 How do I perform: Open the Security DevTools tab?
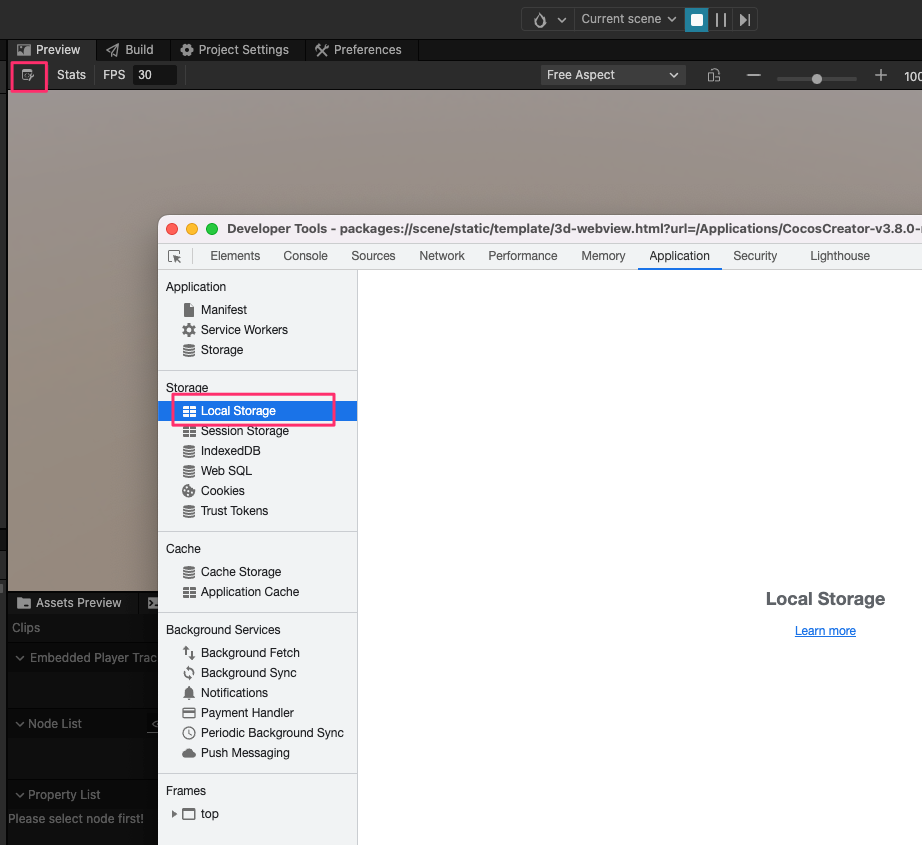(x=755, y=256)
